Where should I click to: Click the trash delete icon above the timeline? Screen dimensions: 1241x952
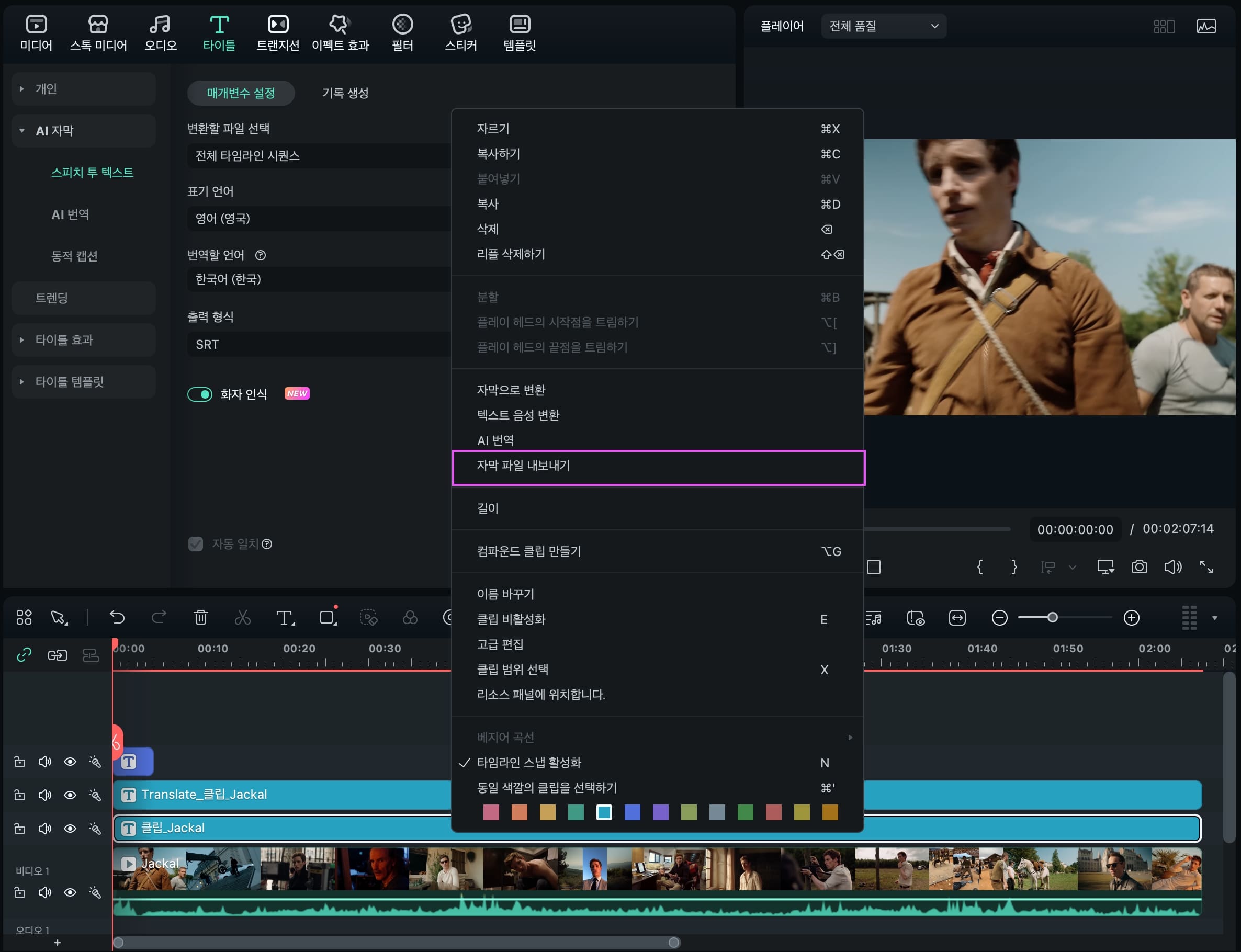coord(201,617)
